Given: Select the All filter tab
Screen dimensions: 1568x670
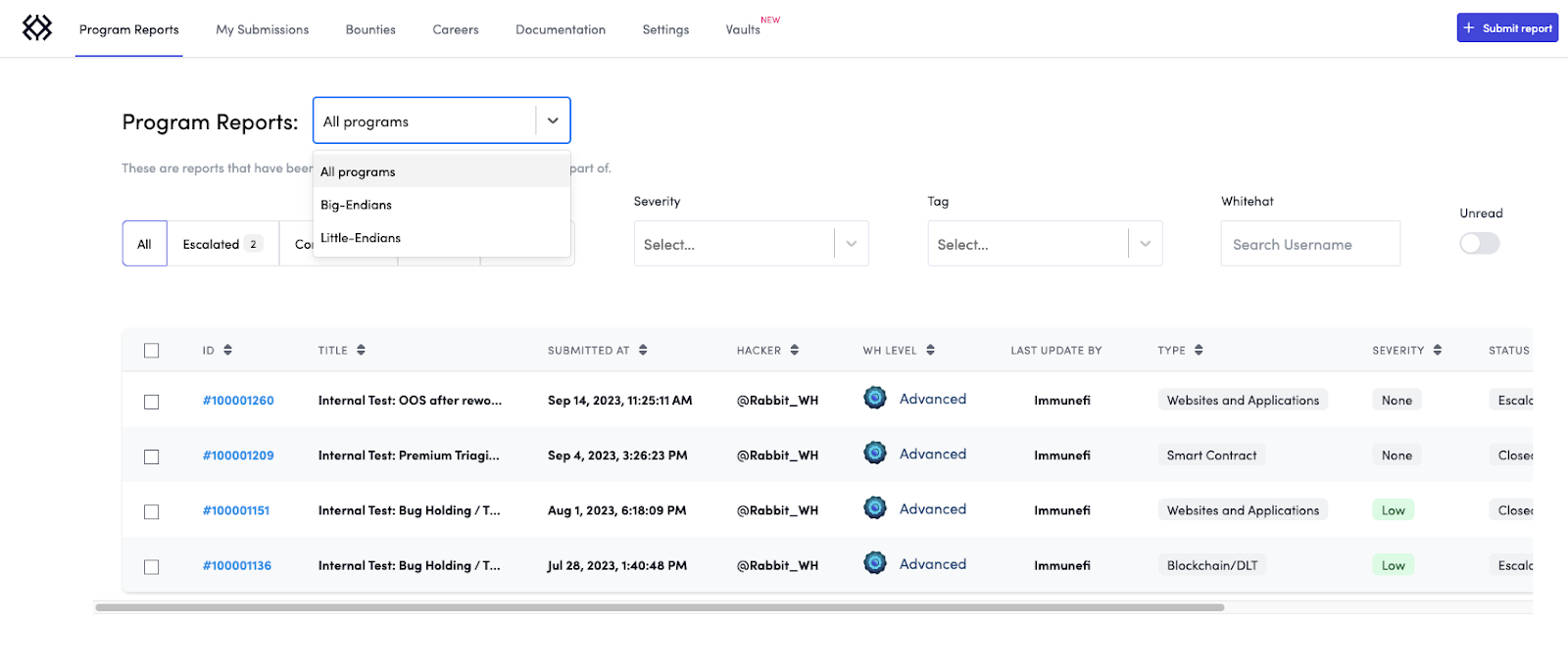Looking at the screenshot, I should [x=144, y=244].
